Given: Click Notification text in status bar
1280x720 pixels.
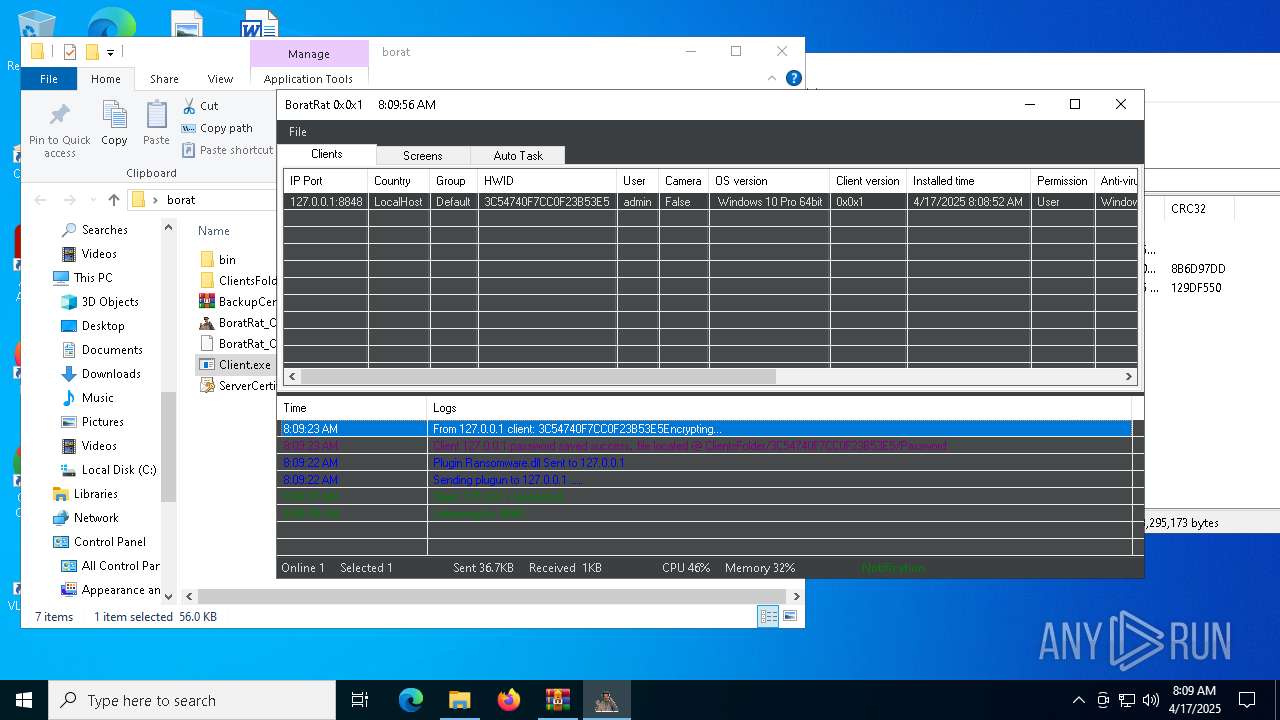Looking at the screenshot, I should 893,568.
